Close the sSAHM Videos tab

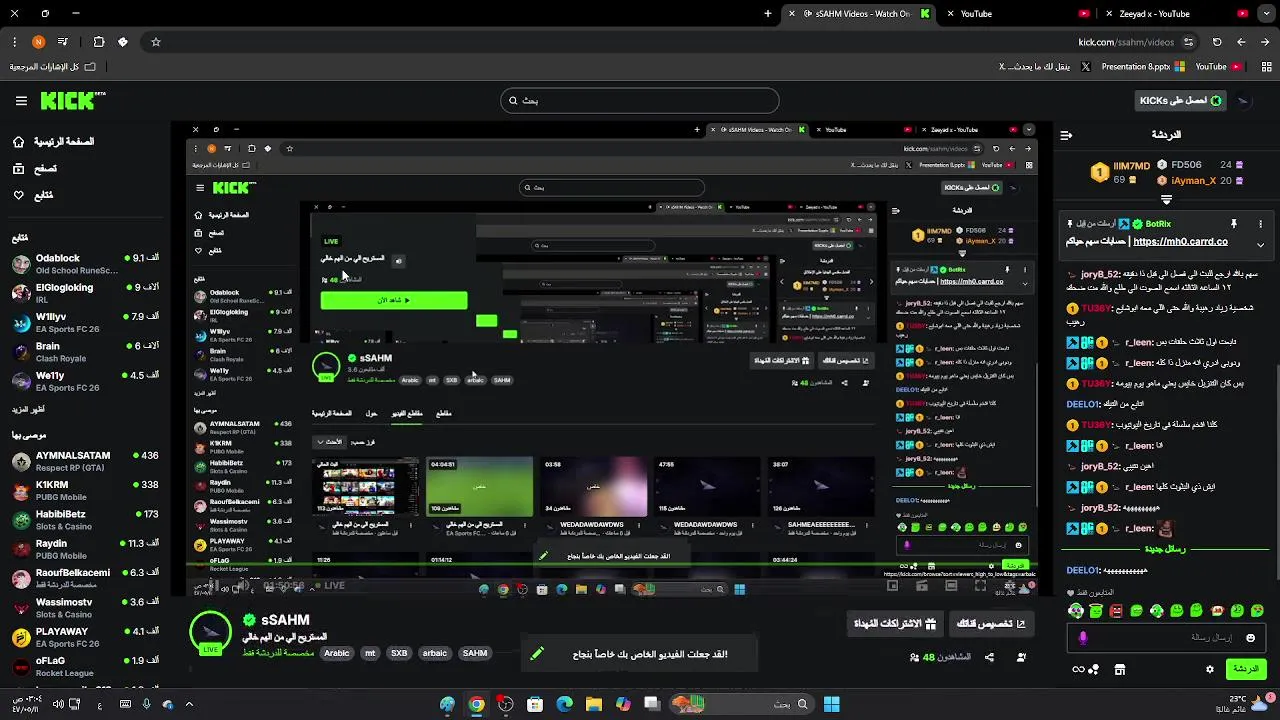tap(792, 14)
